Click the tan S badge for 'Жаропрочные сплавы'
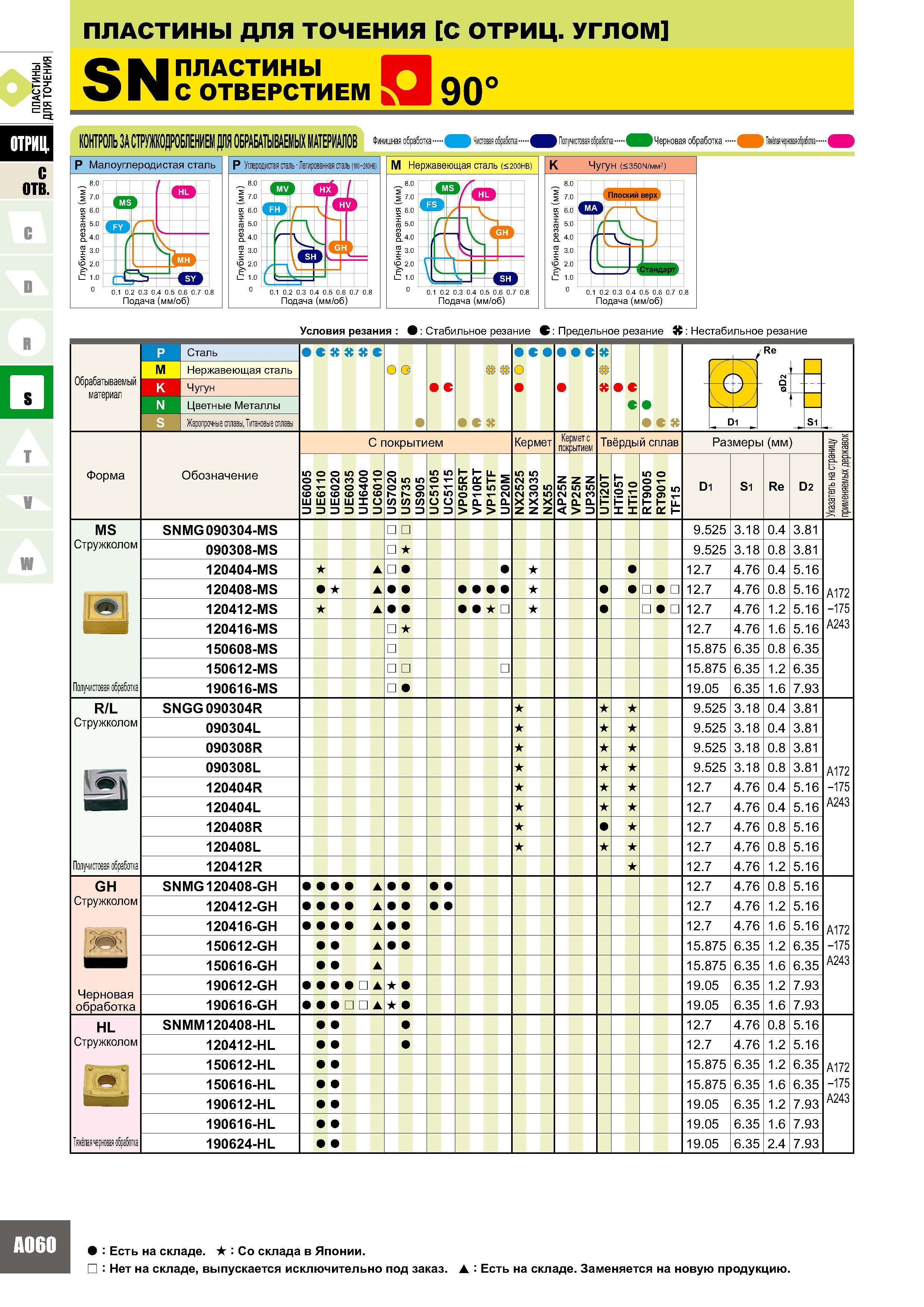Viewport: 924px width, 1307px height. point(161,423)
